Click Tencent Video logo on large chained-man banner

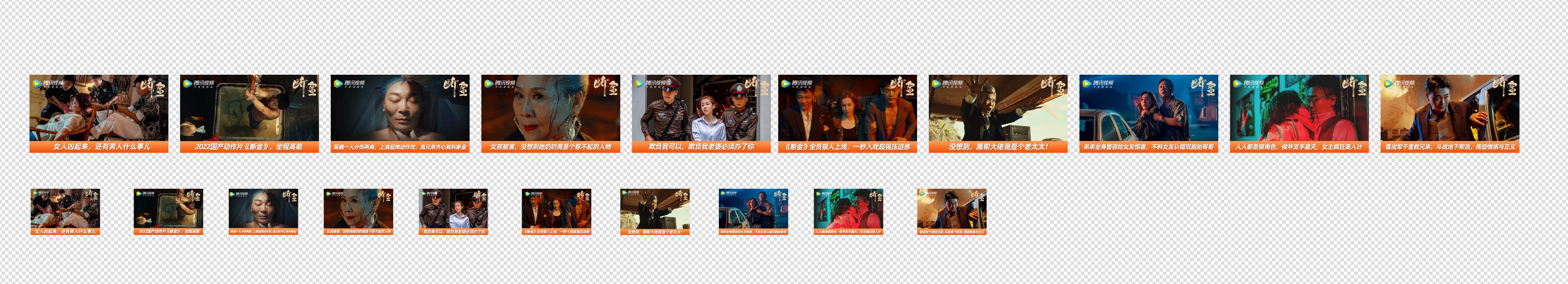[199, 84]
